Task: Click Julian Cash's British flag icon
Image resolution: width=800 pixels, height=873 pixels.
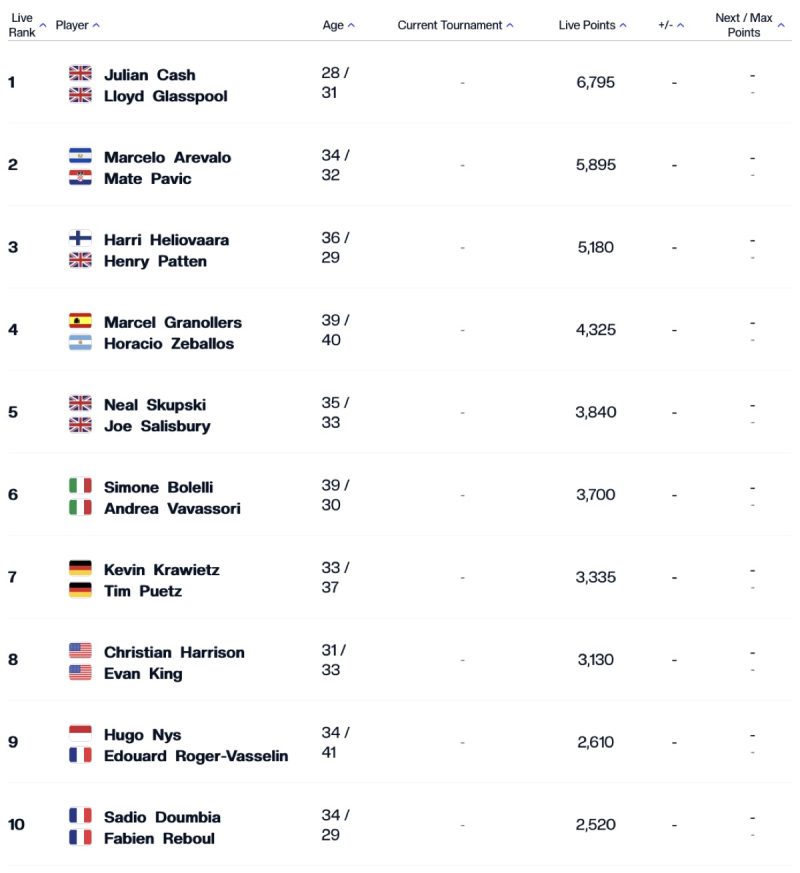Action: 80,73
